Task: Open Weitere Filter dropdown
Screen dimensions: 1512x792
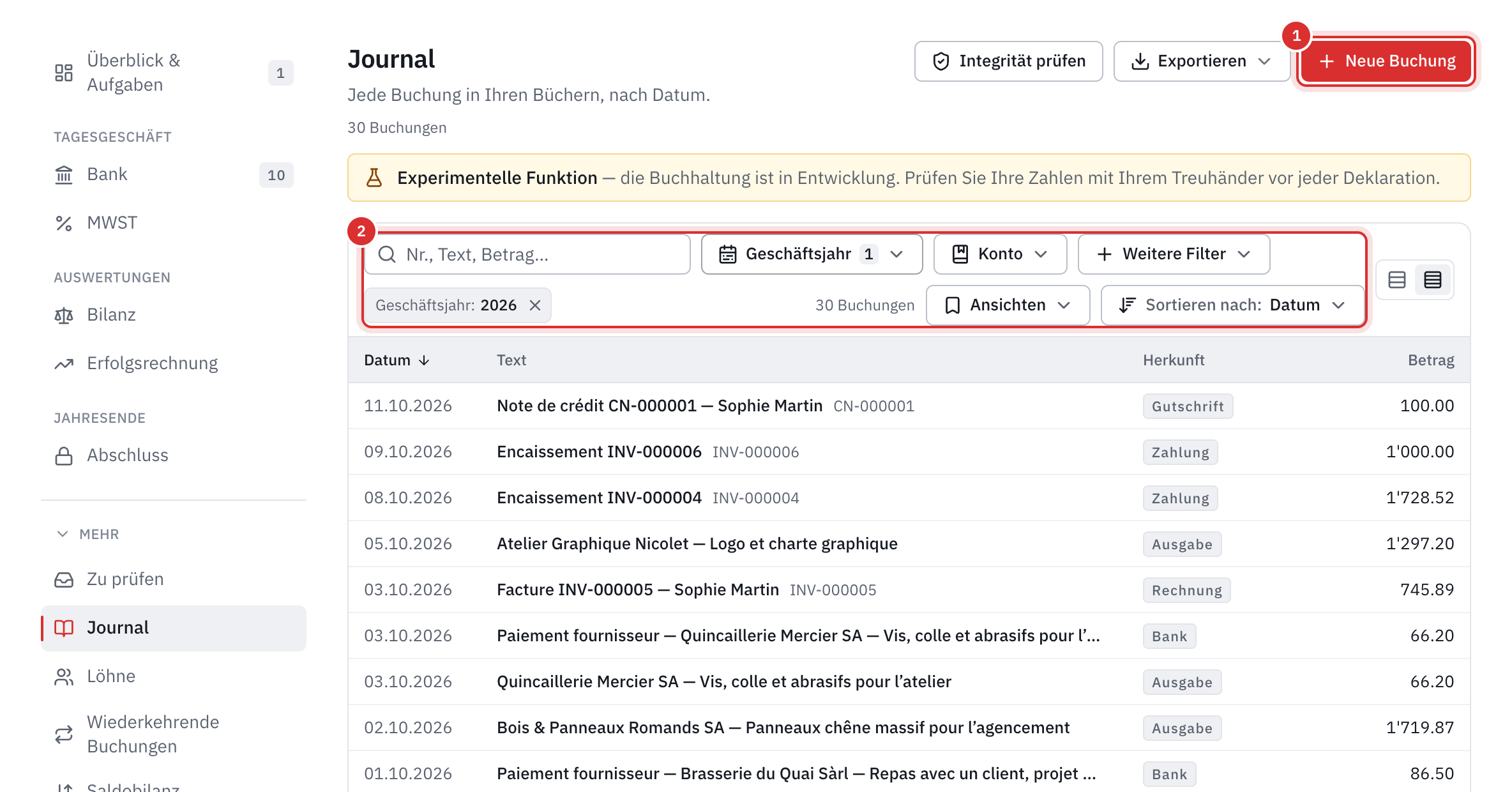Action: [x=1174, y=254]
